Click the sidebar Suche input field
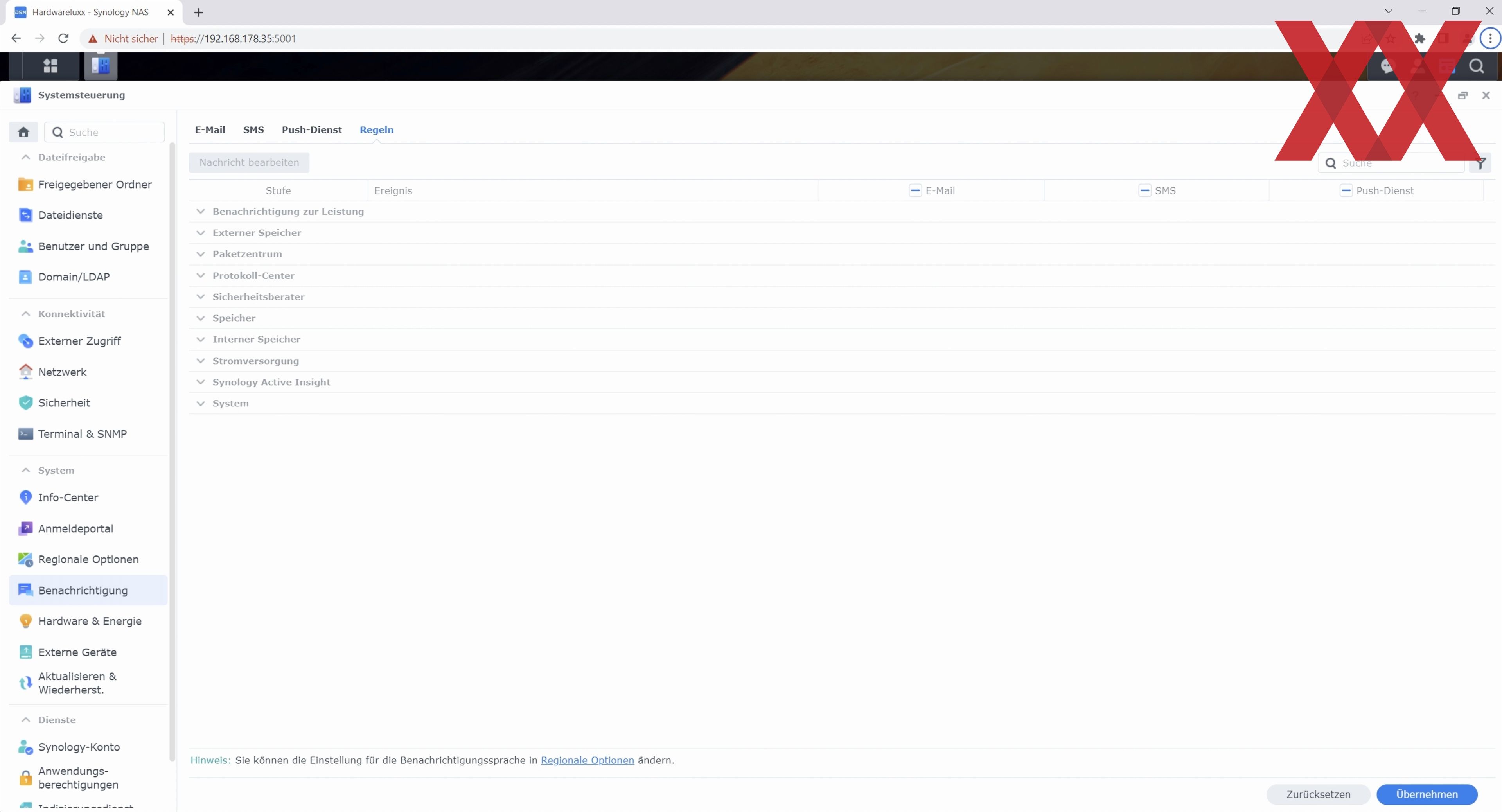The image size is (1502, 812). [104, 132]
